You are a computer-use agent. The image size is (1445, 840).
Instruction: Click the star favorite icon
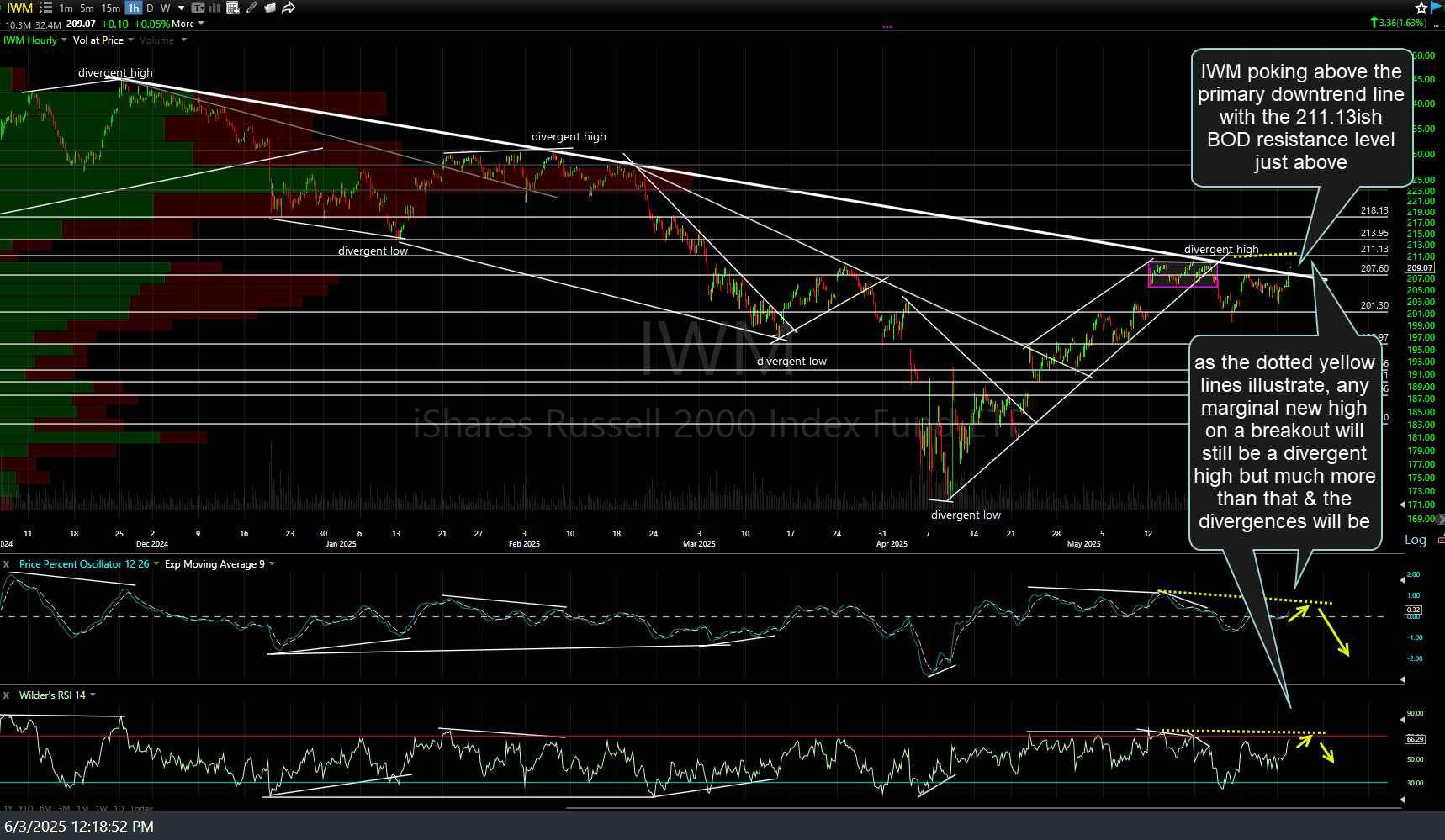pos(1421,8)
